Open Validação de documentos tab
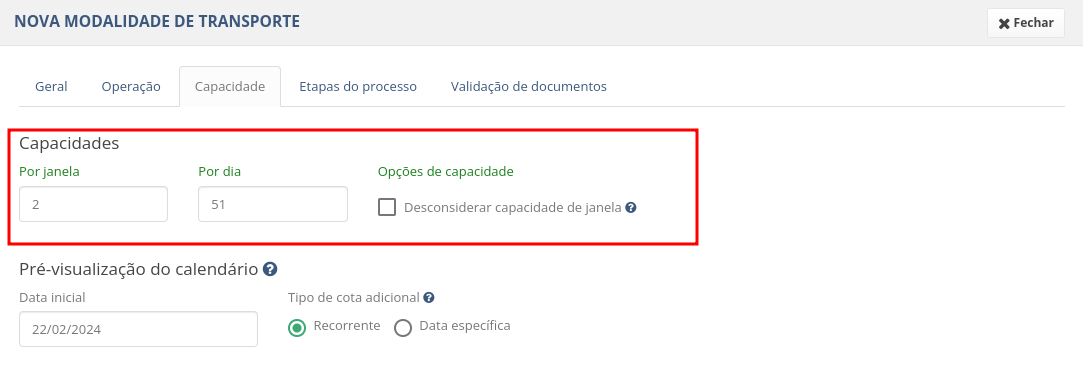 pos(529,86)
